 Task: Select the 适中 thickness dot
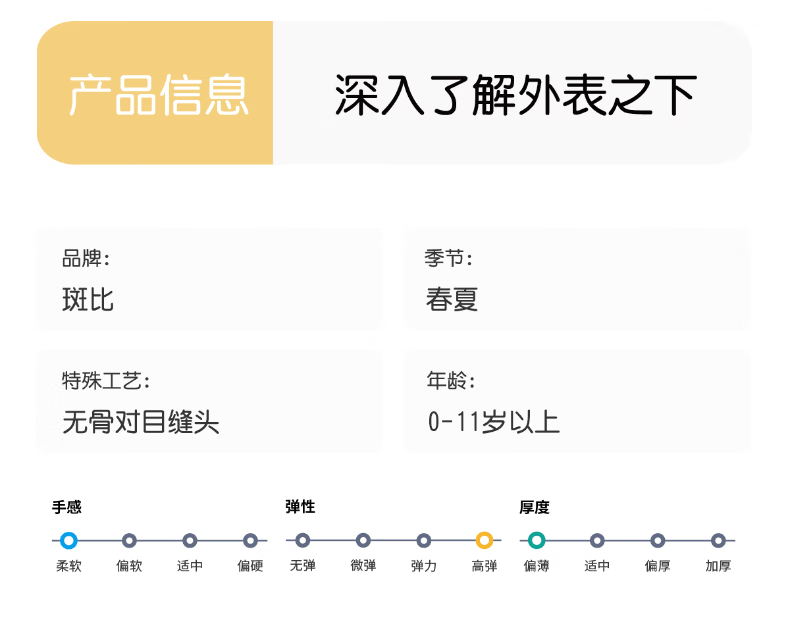[x=597, y=541]
